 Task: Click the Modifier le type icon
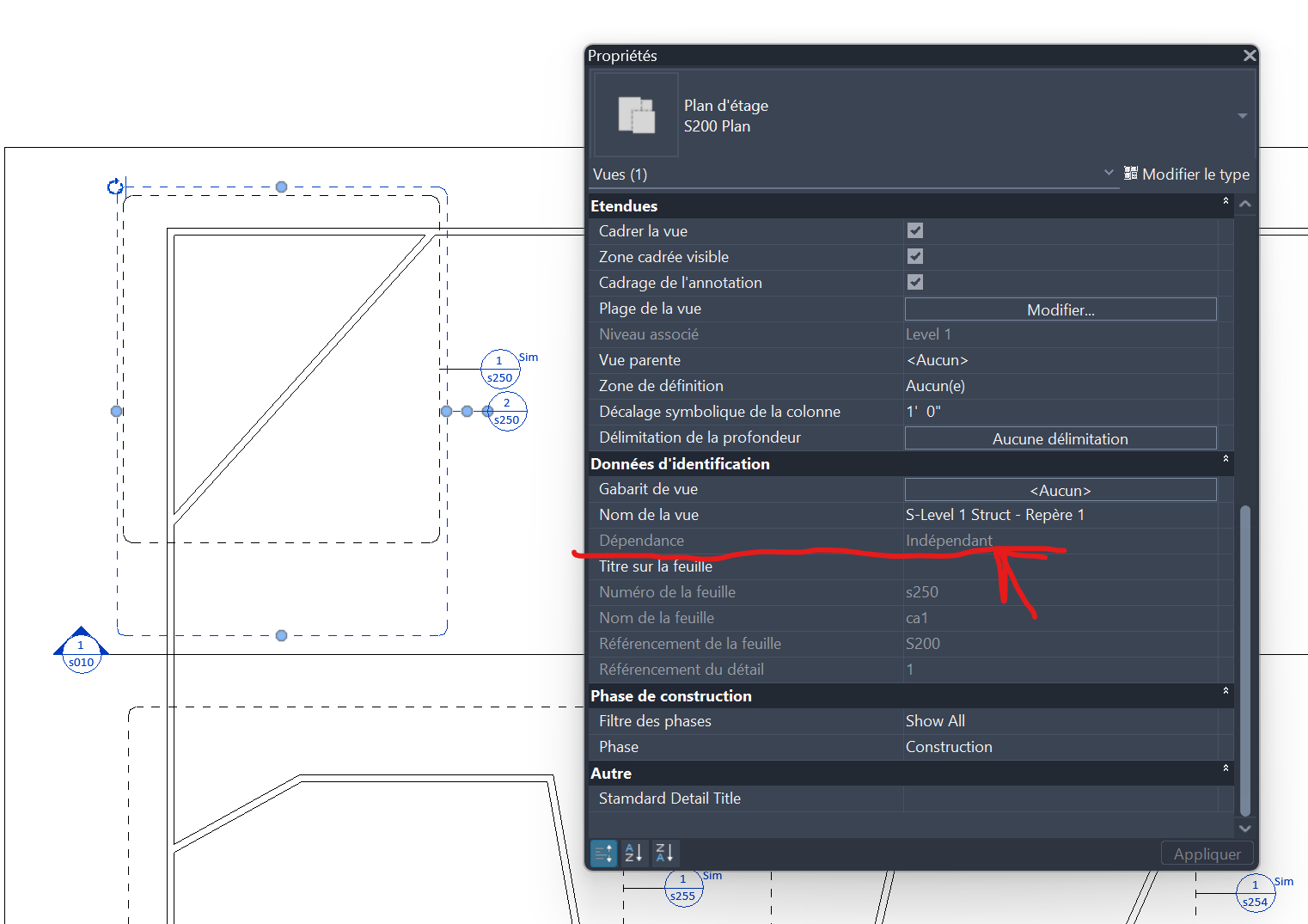[1131, 174]
